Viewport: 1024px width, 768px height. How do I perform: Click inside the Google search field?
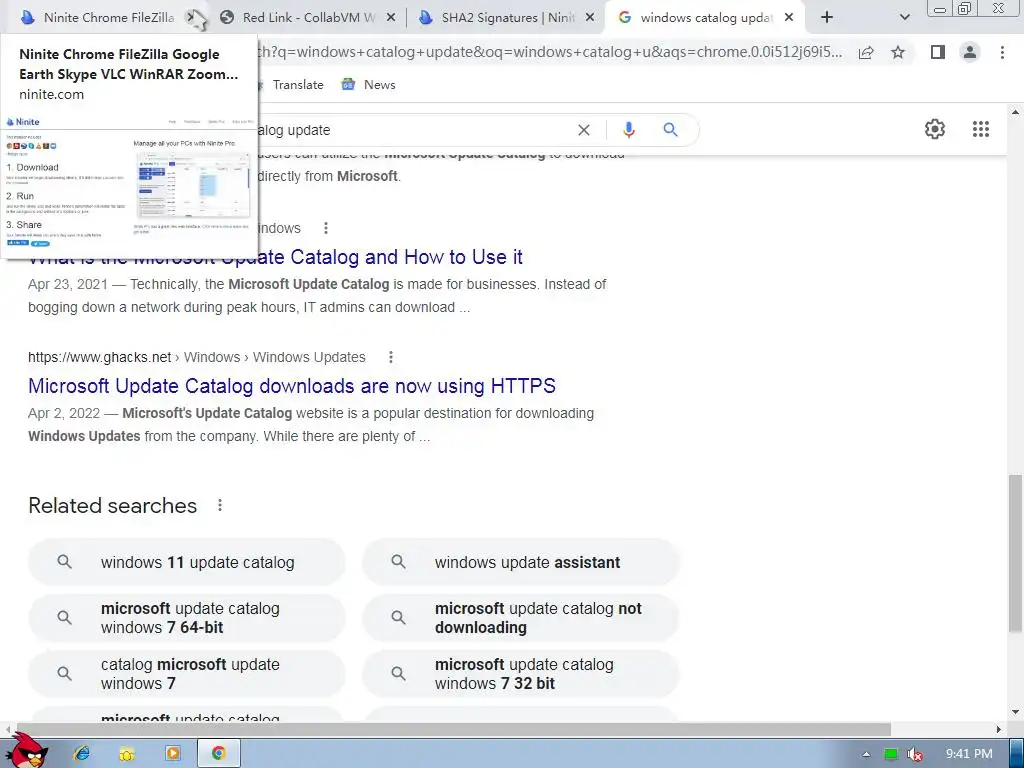(411, 130)
